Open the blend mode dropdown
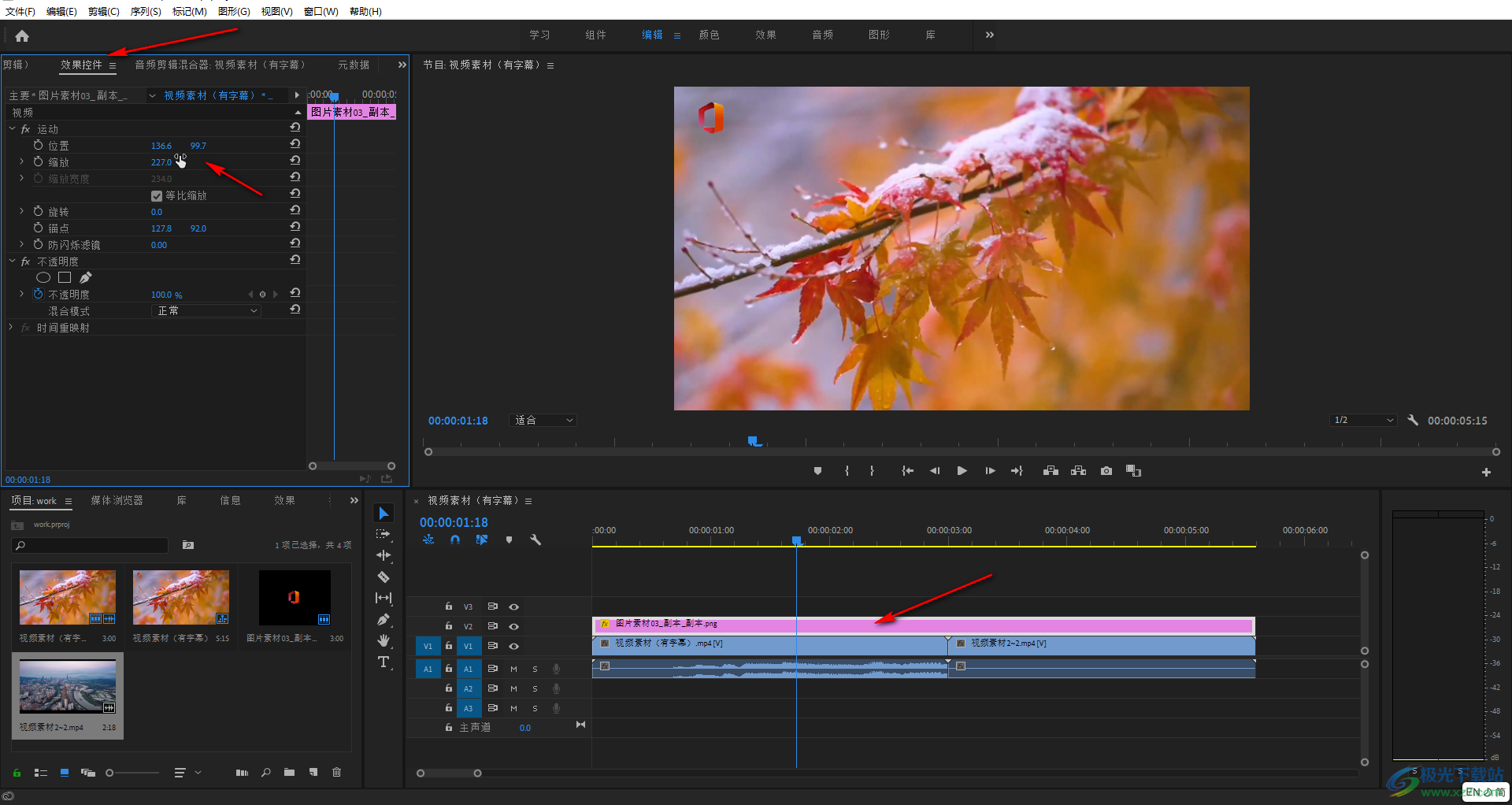The image size is (1512, 805). pos(206,311)
